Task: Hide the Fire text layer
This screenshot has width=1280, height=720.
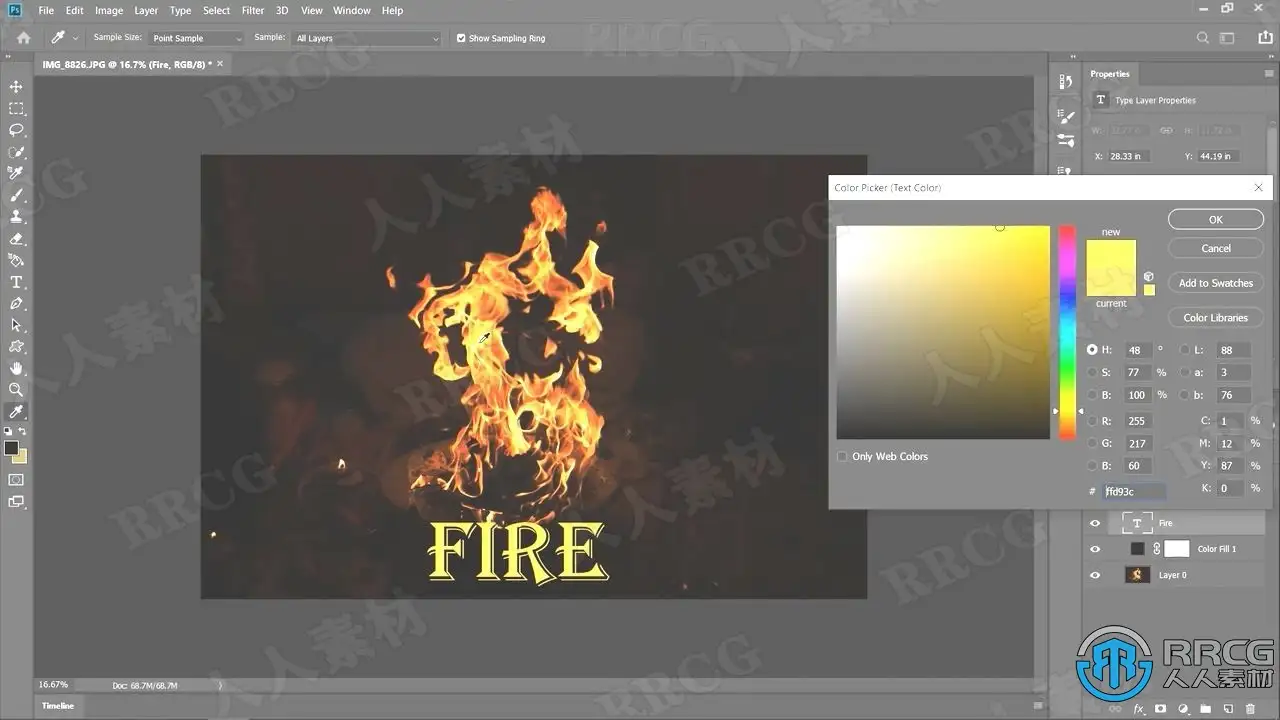Action: (x=1095, y=523)
